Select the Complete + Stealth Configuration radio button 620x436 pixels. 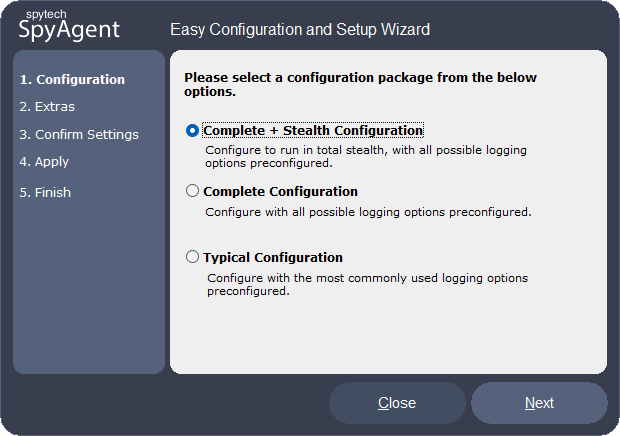click(192, 130)
